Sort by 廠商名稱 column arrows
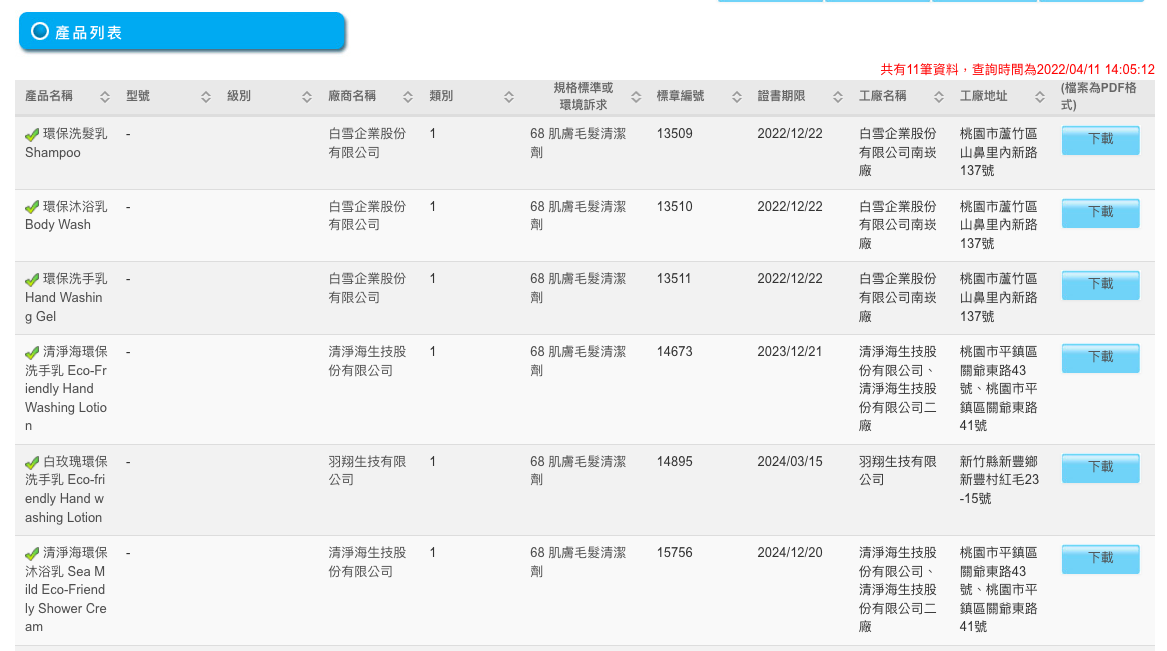Viewport: 1167px width, 651px height. coord(408,97)
